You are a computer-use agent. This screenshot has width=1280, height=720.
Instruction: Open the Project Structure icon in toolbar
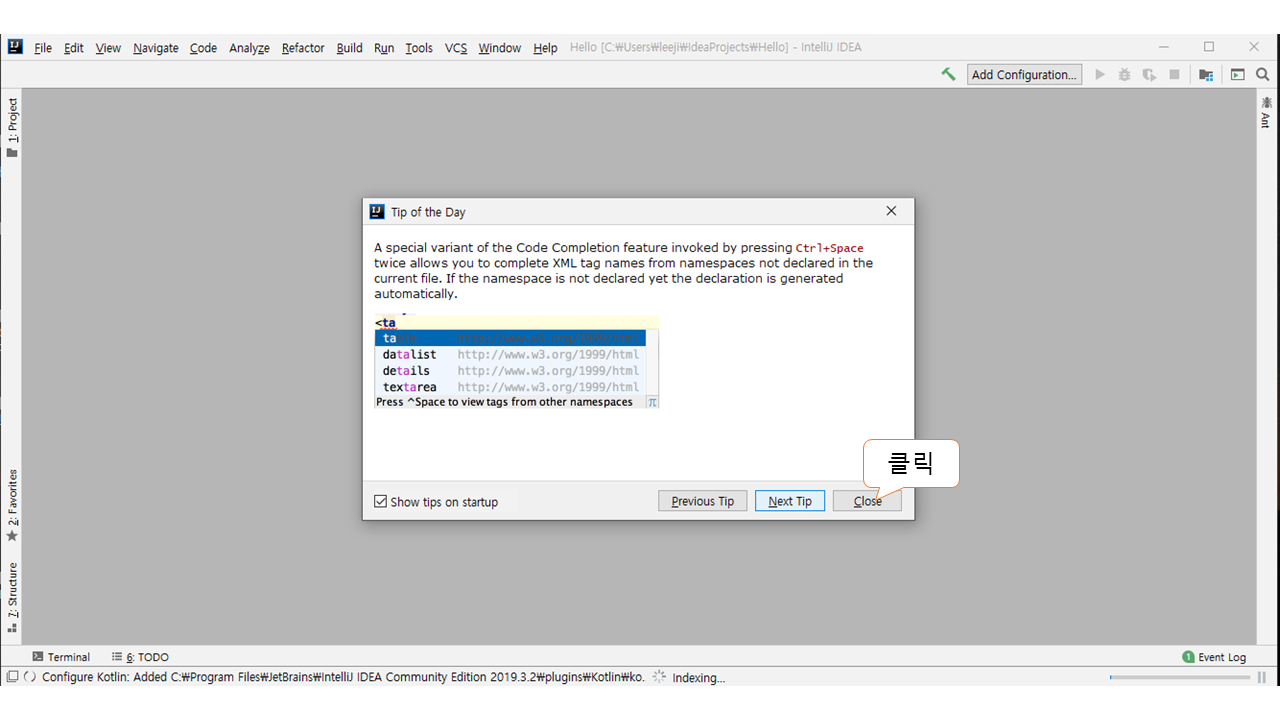click(x=1206, y=74)
